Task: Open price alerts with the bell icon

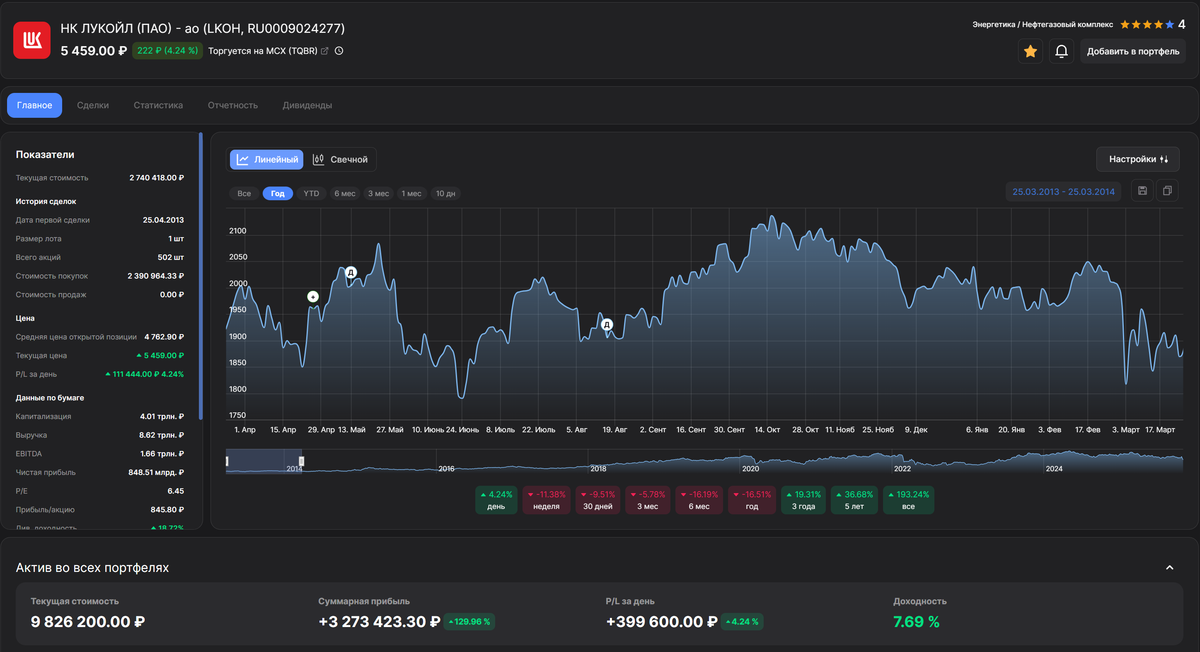Action: [1061, 51]
